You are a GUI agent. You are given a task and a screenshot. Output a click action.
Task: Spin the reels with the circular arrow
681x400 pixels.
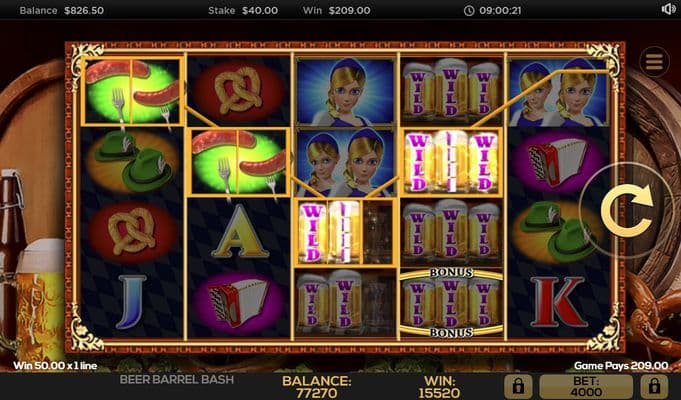pyautogui.click(x=626, y=210)
